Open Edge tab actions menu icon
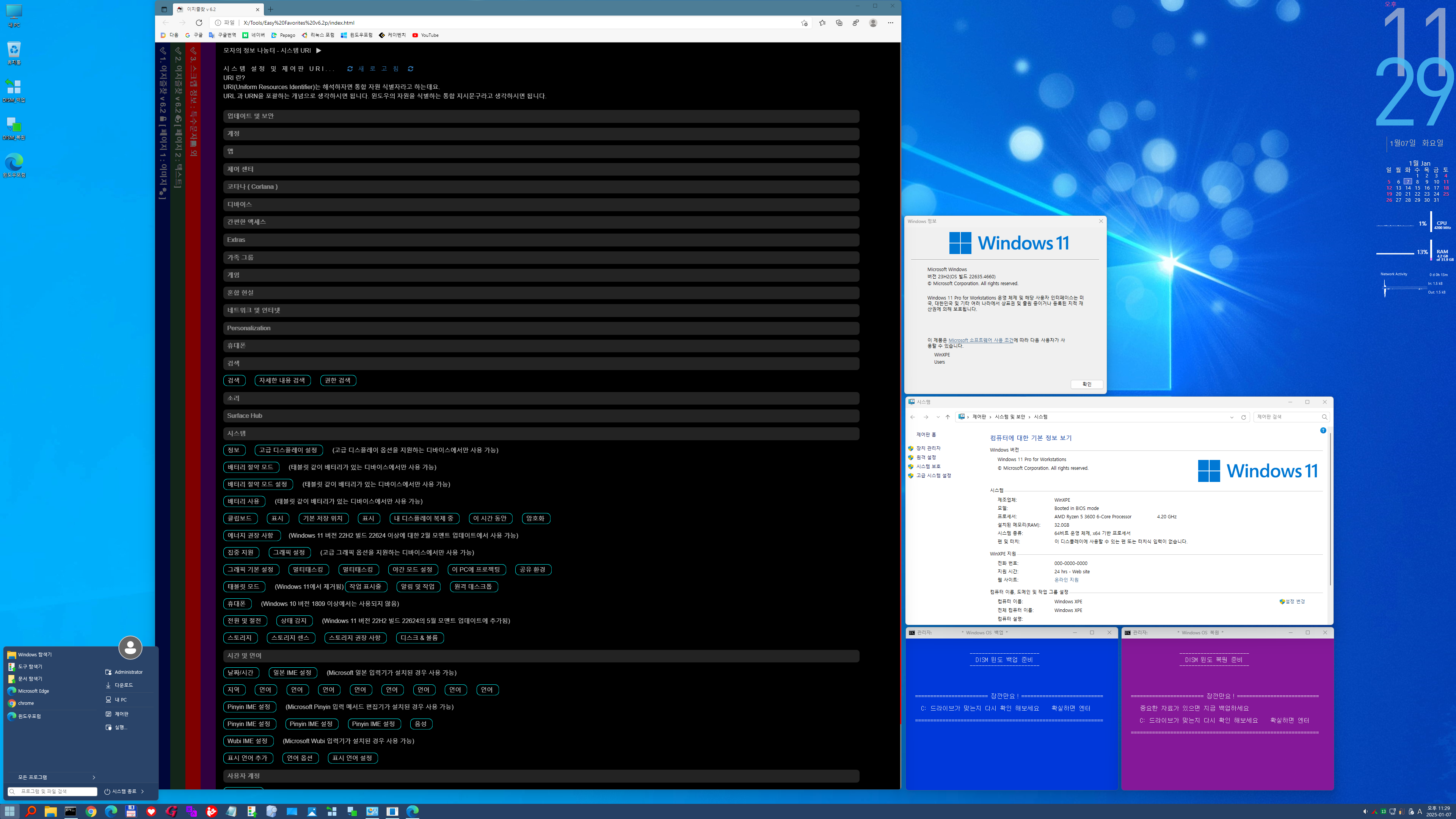The height and width of the screenshot is (819, 1456). 164,9
